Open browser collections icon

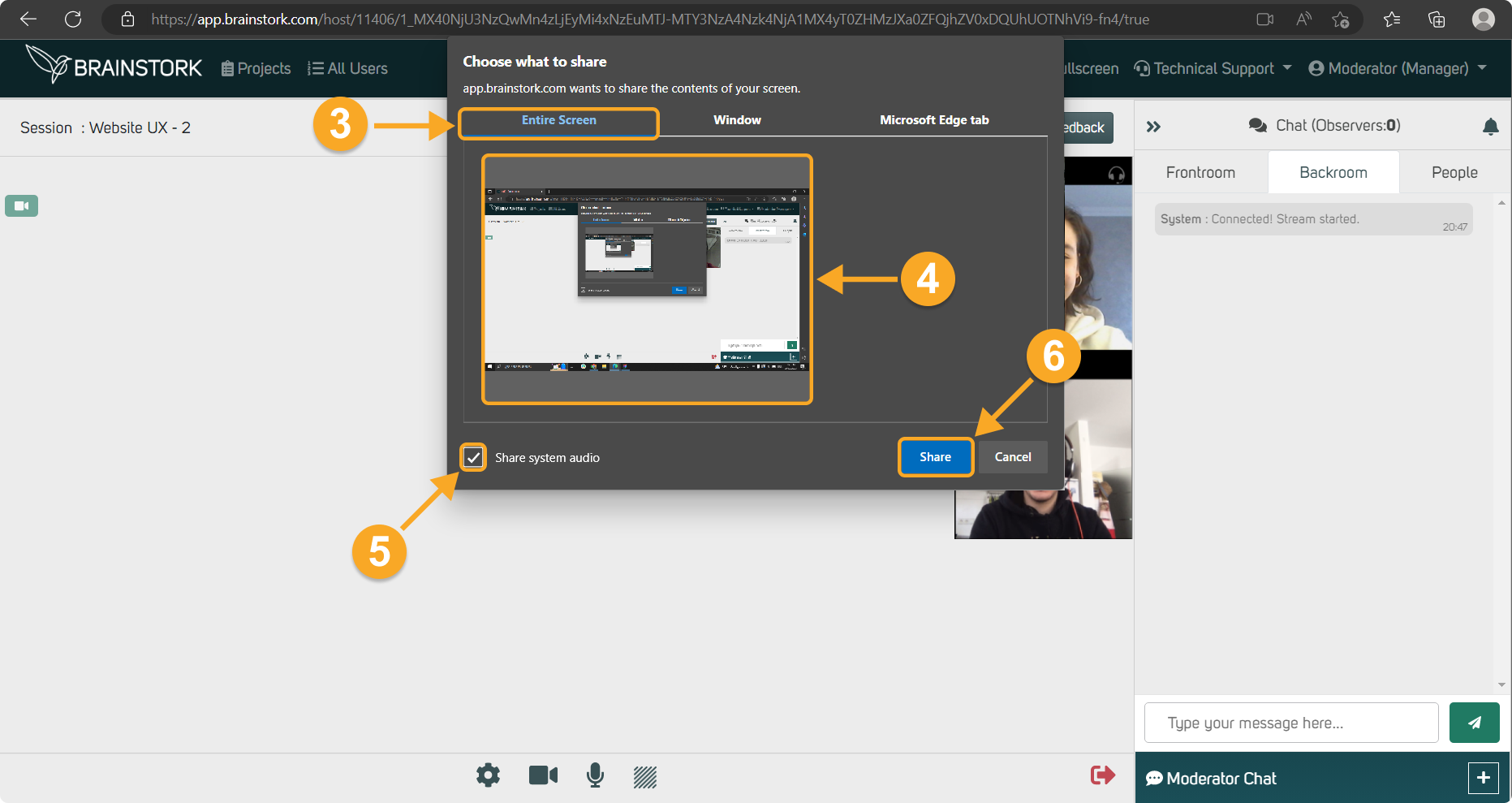tap(1437, 19)
